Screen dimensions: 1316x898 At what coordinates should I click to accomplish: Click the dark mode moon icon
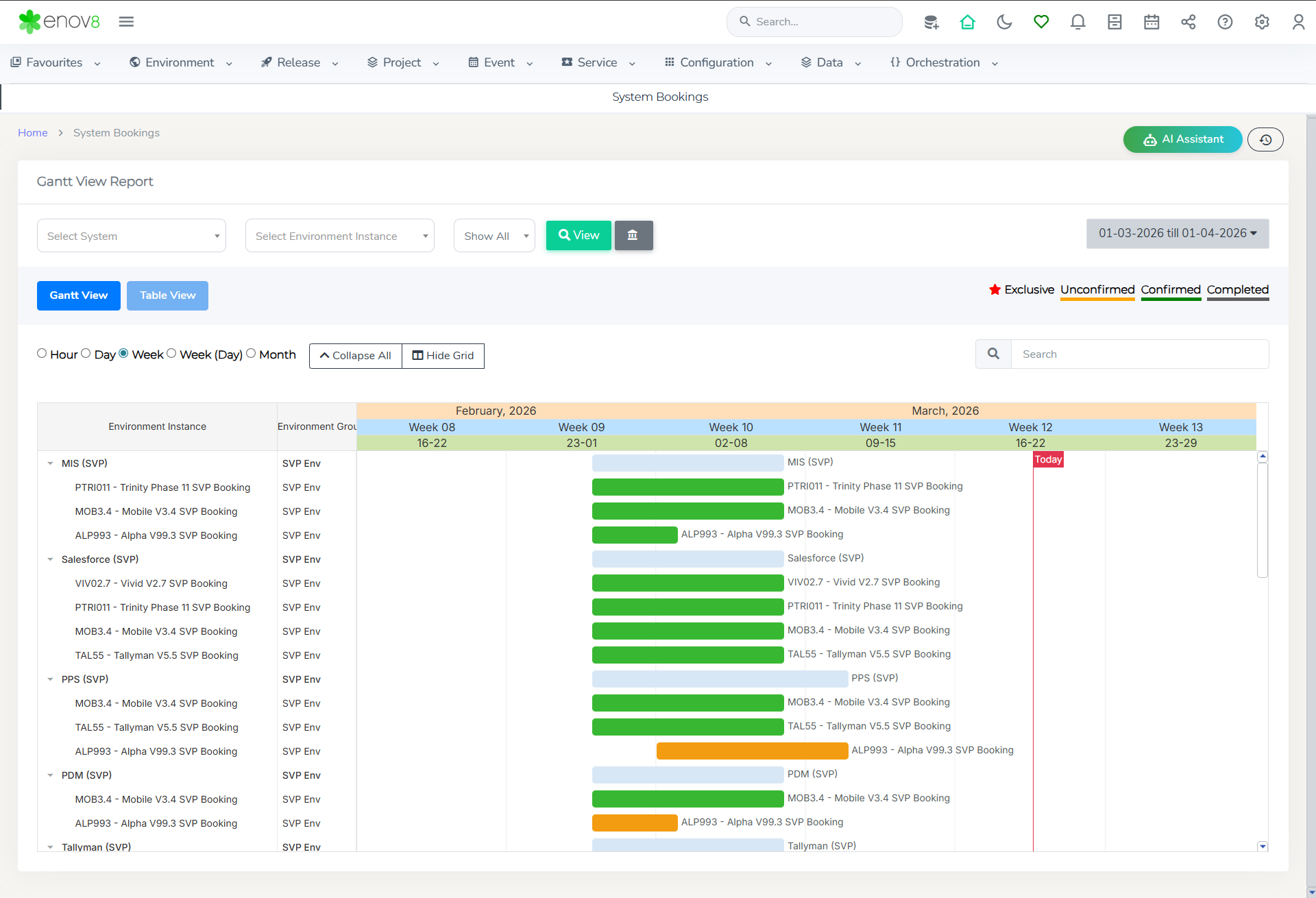coord(1004,22)
